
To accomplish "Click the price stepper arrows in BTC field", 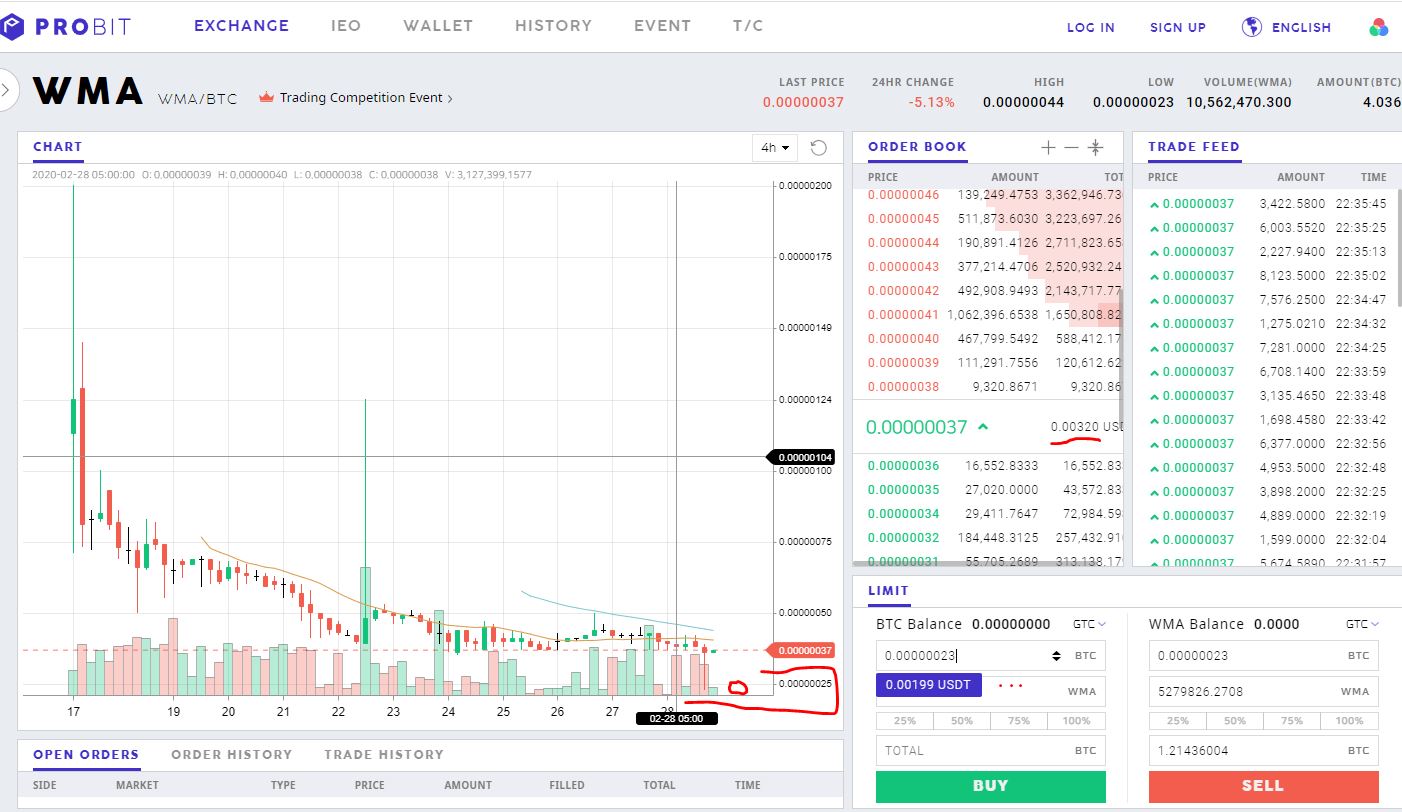I will click(x=1055, y=655).
